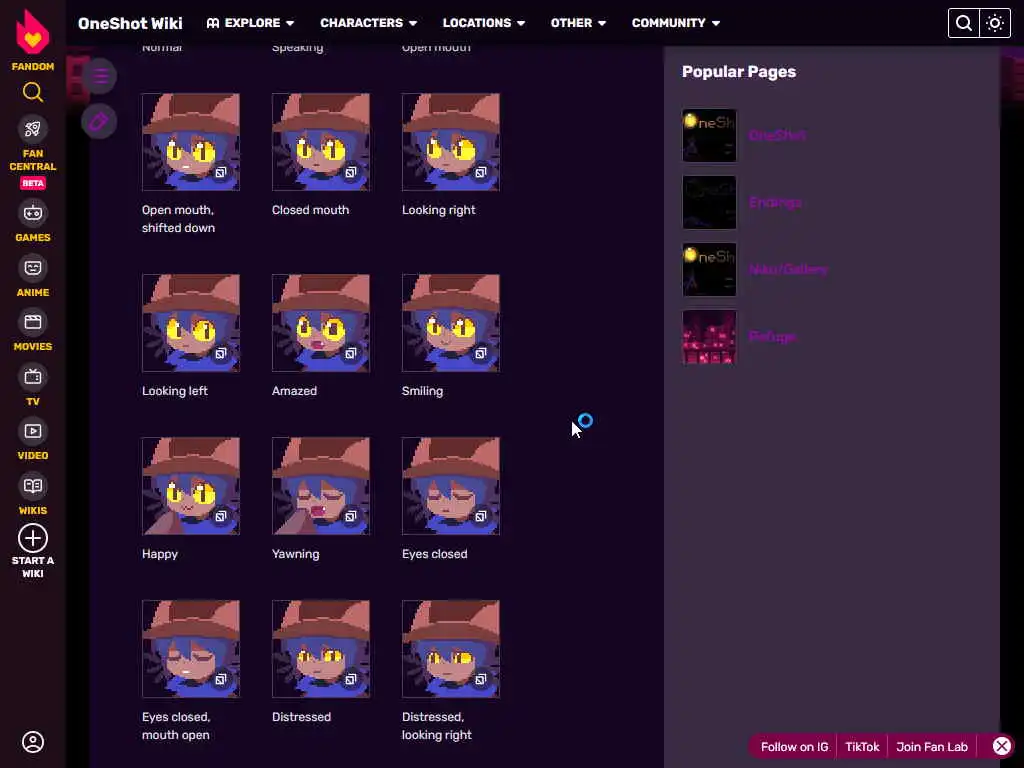Open the Games controller icon

coord(33,213)
